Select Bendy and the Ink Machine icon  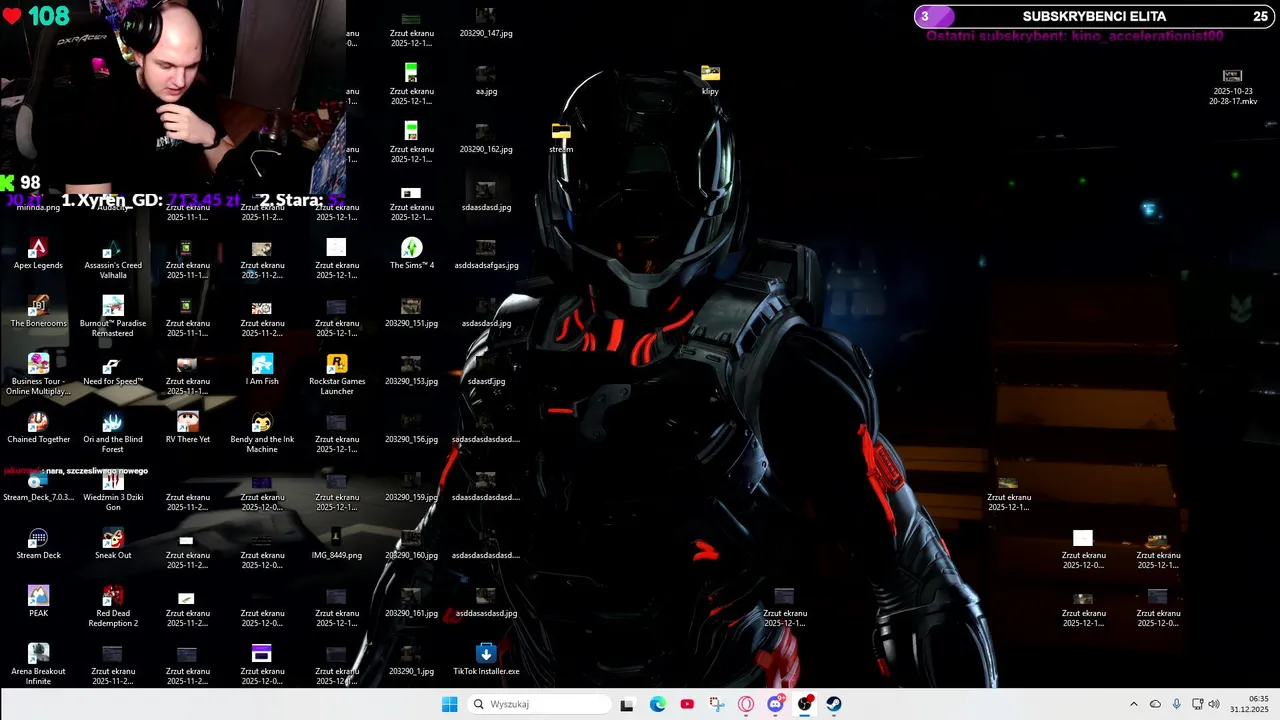[x=262, y=432]
